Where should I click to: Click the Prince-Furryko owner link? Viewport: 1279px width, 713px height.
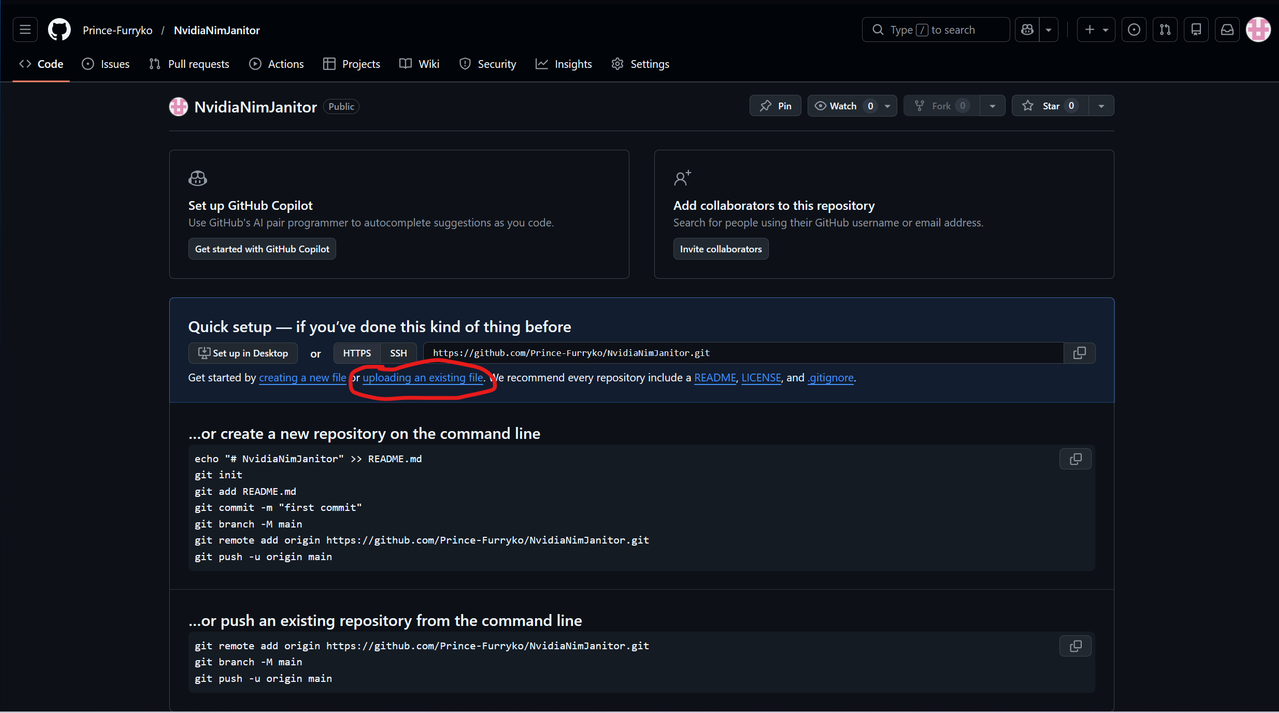point(118,30)
